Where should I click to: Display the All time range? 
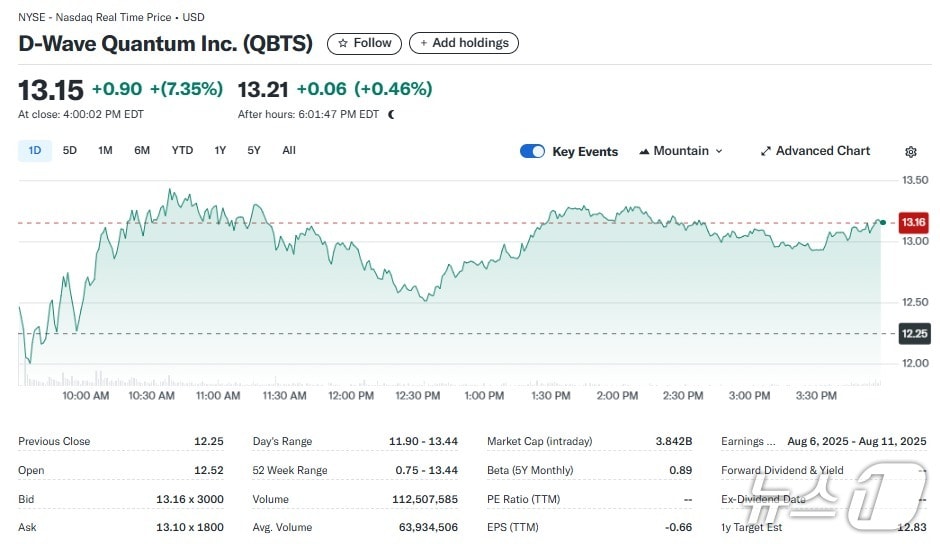289,150
